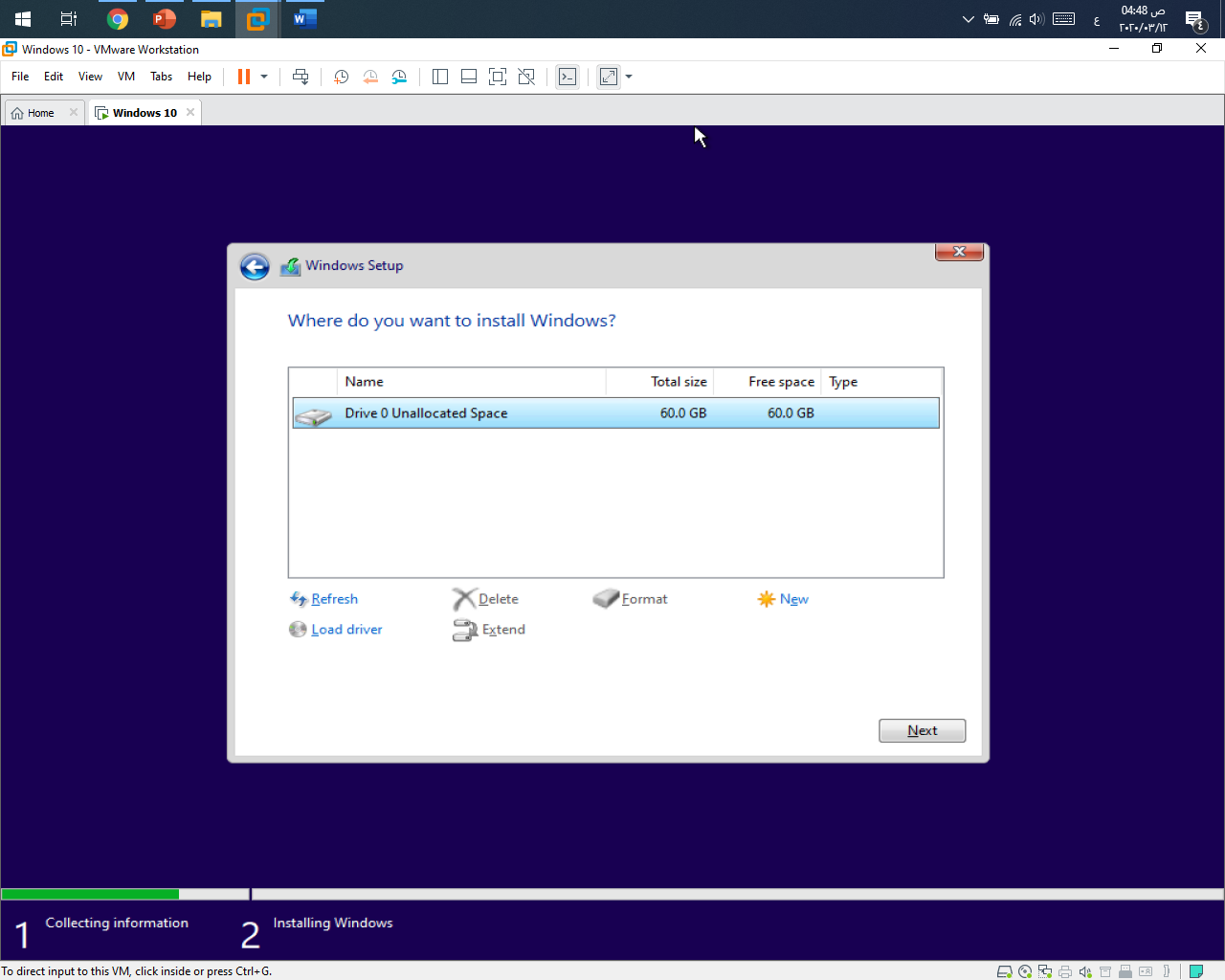Click the Unity mode toolbar icon
The image size is (1225, 980).
coord(526,77)
